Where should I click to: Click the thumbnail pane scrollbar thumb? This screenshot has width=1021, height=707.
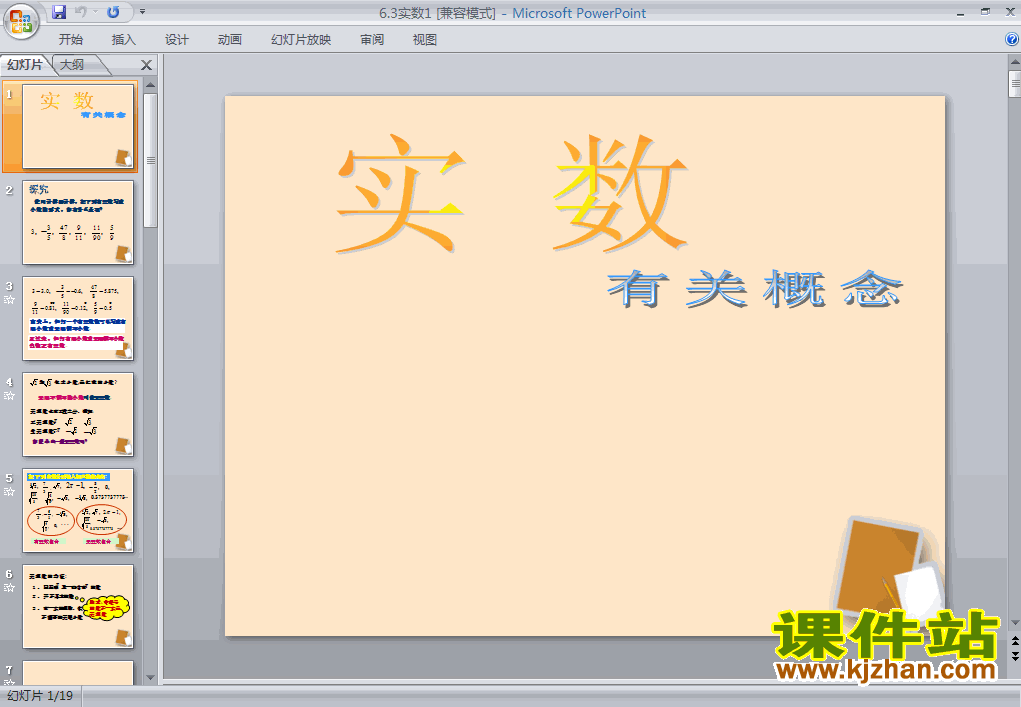point(150,160)
